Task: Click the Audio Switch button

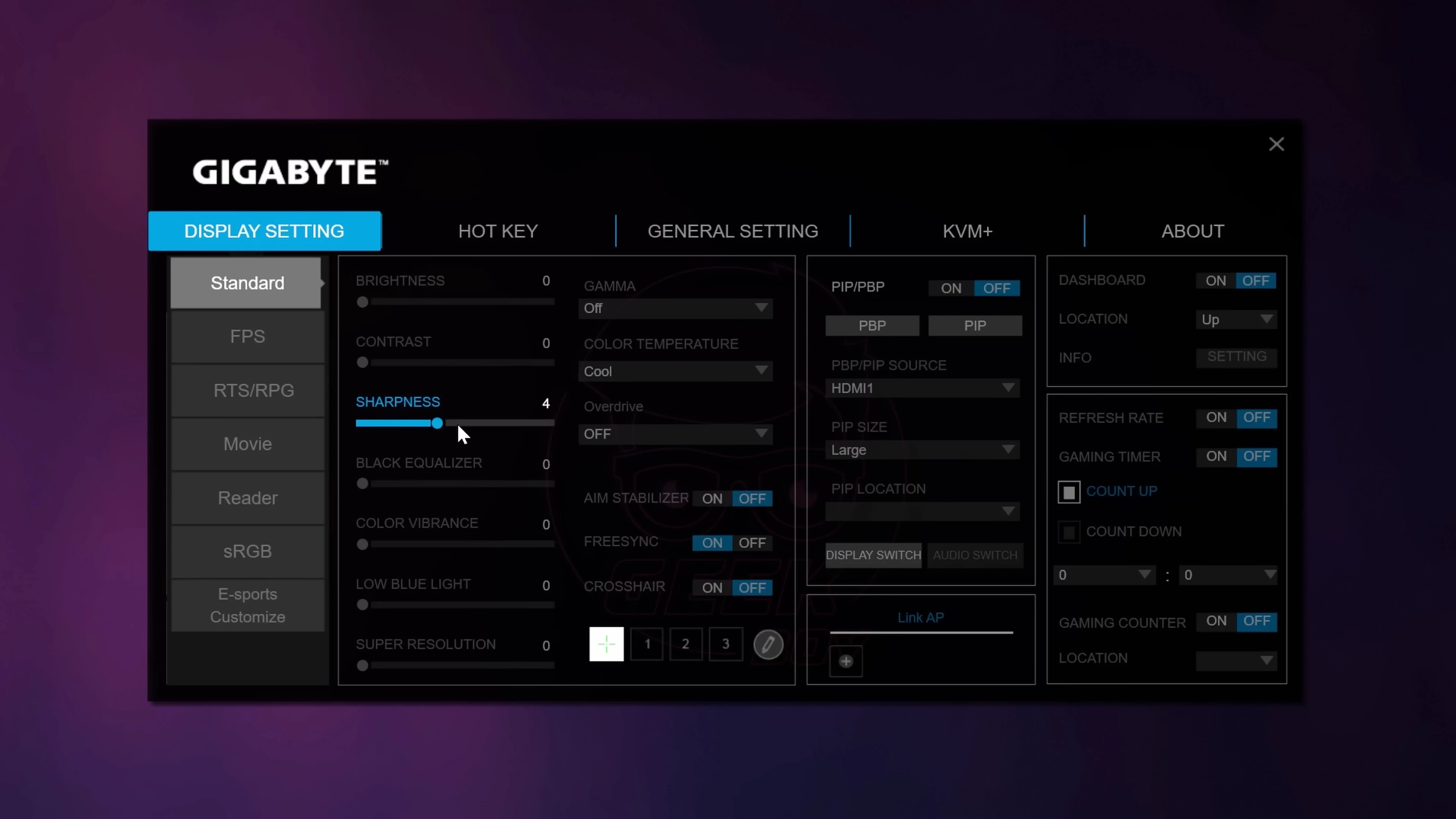Action: pyautogui.click(x=975, y=555)
